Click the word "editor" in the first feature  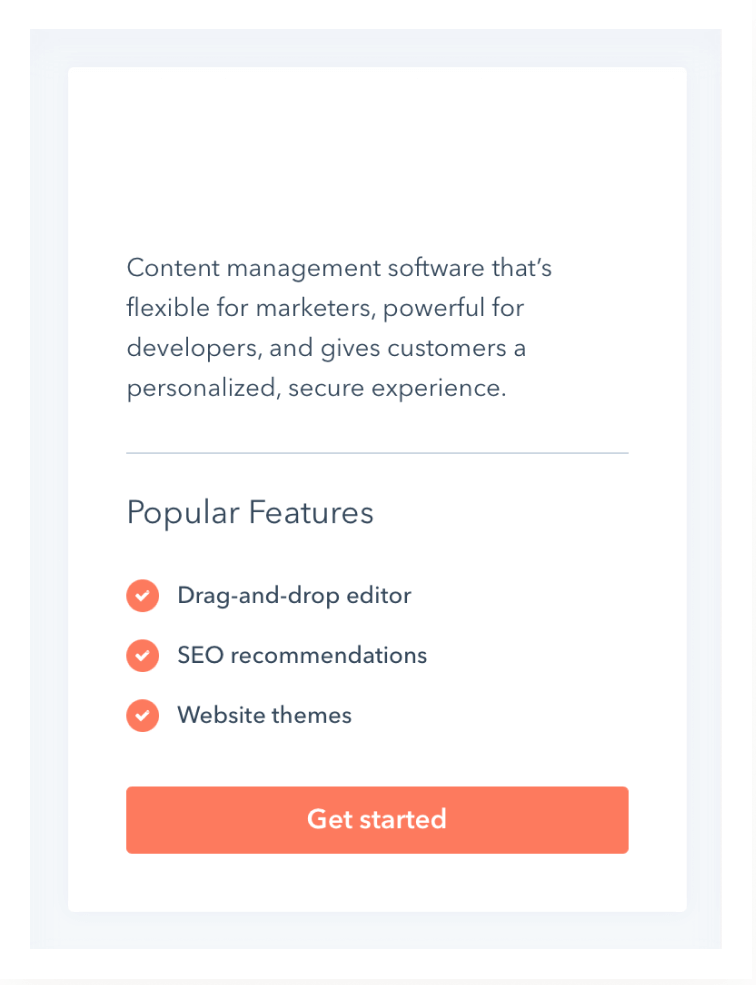pos(379,596)
